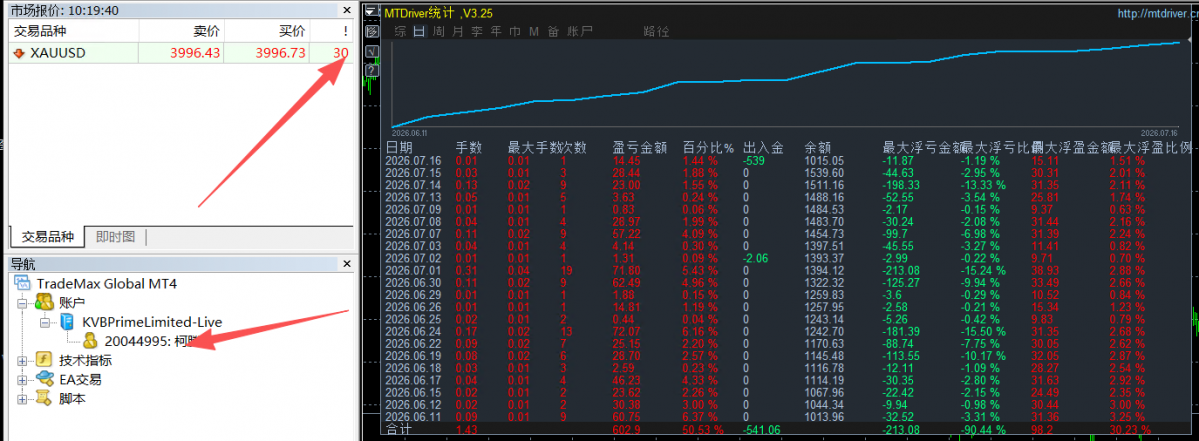Select the 账户 accounts group icon
Viewport: 1199px width, 441px height.
click(x=44, y=303)
